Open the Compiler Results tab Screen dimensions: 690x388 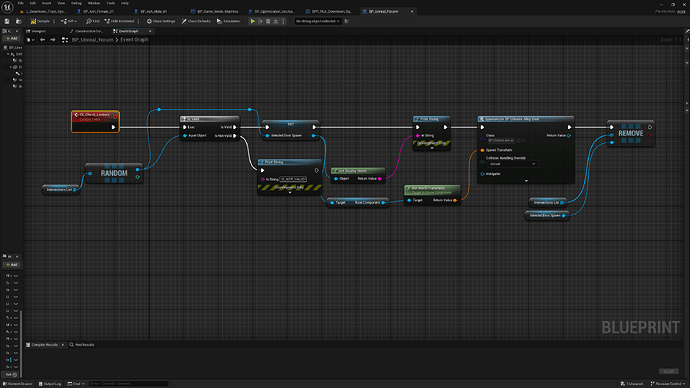[x=44, y=345]
